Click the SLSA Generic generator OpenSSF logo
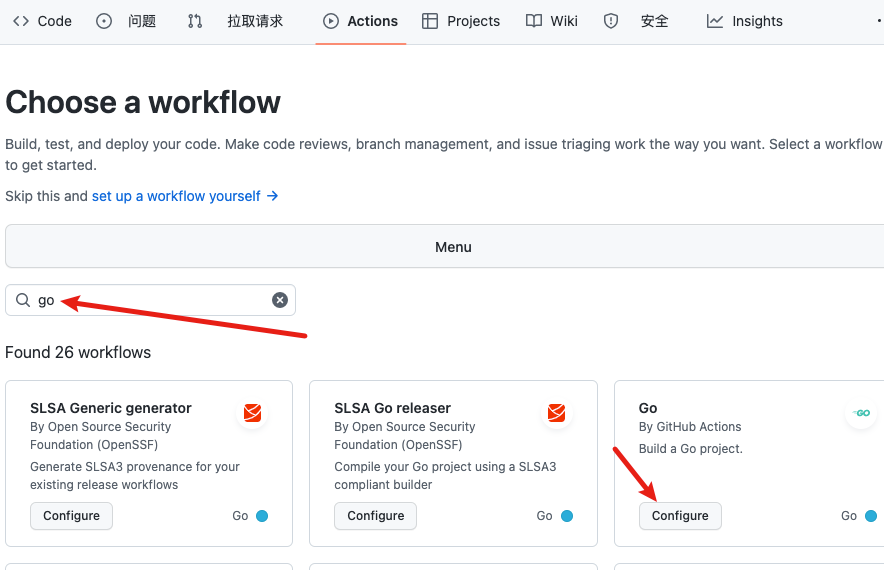Screen dimensions: 884x570 click(253, 413)
